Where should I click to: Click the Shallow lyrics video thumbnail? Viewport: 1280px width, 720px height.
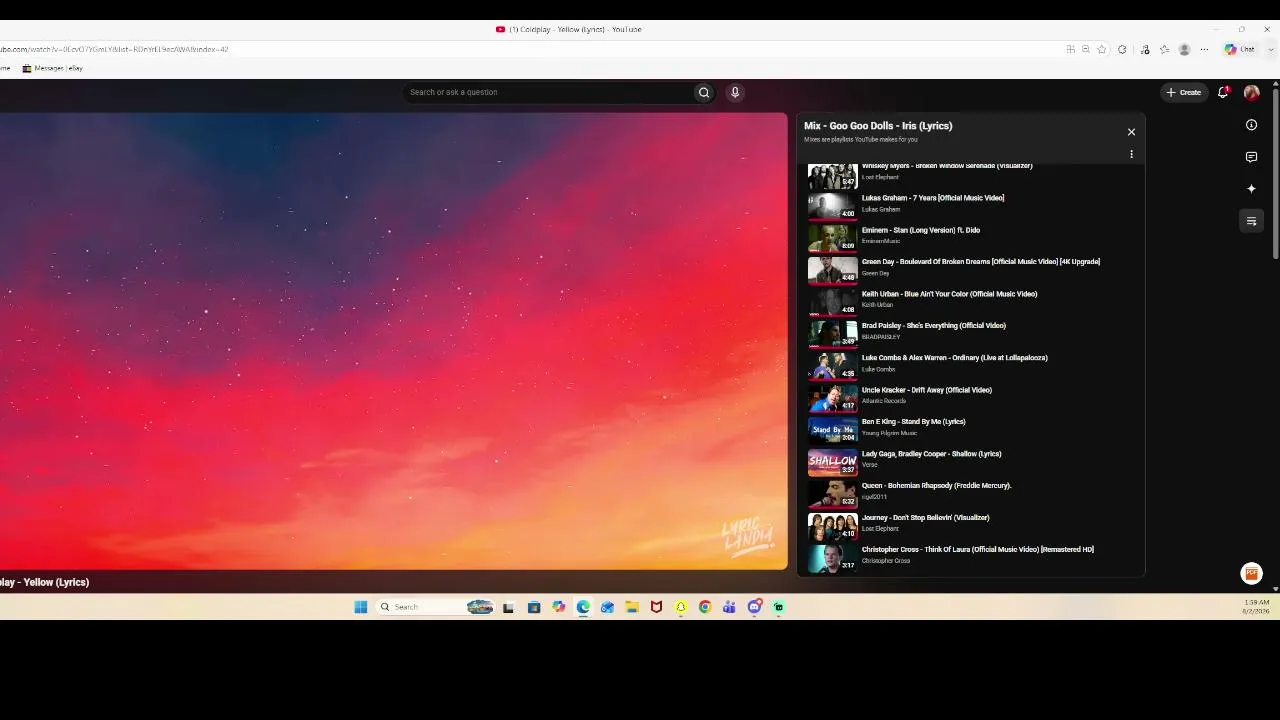[832, 461]
